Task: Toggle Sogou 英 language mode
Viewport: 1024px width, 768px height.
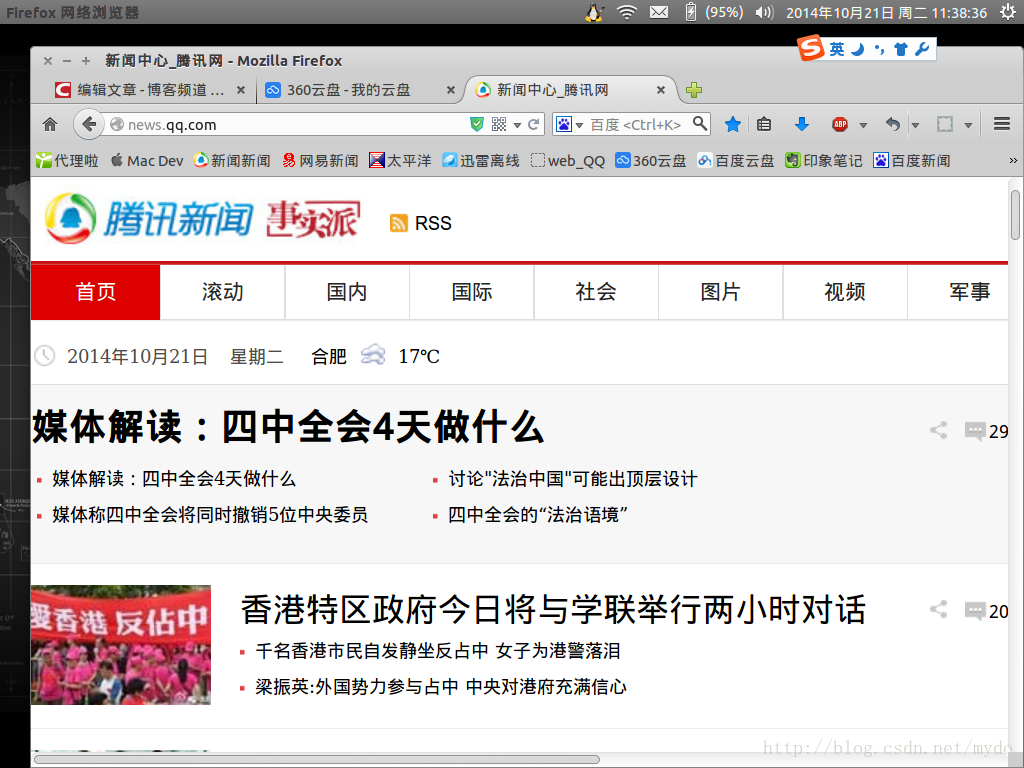Action: click(837, 49)
